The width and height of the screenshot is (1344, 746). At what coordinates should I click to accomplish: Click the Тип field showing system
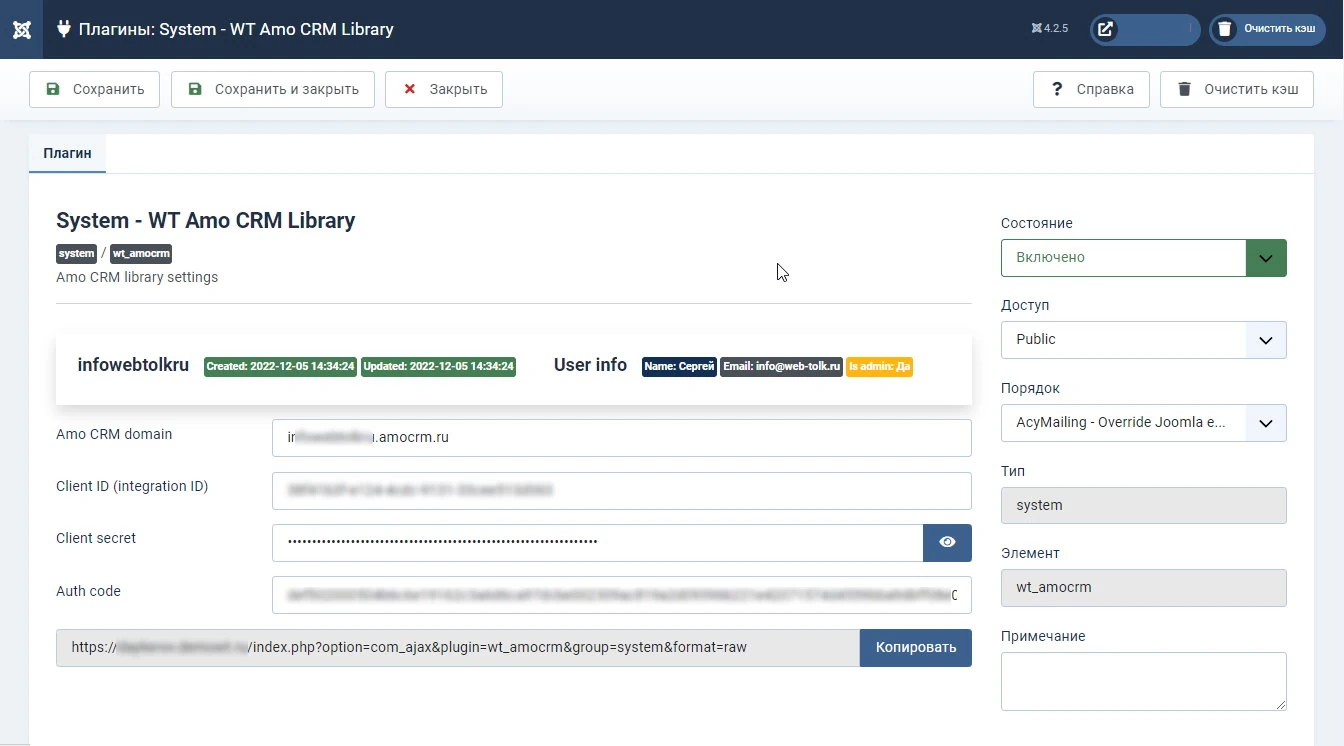1143,505
